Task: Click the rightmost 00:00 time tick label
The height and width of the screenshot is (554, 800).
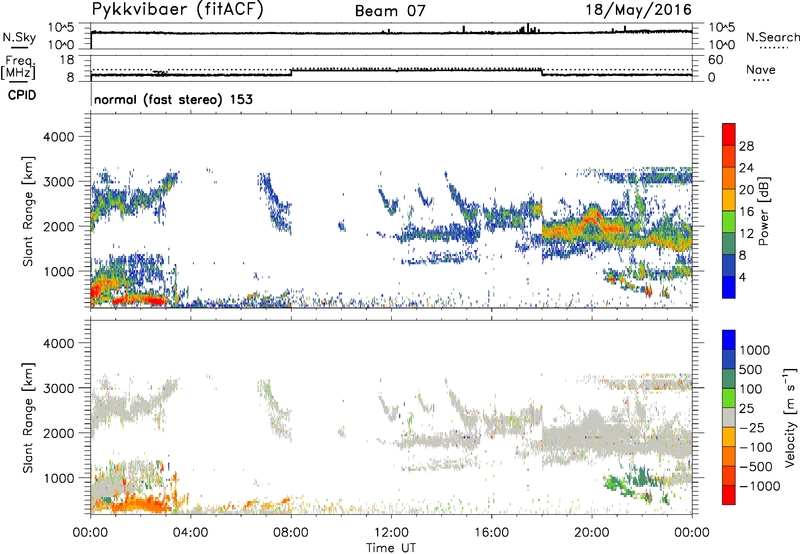Action: click(x=692, y=533)
